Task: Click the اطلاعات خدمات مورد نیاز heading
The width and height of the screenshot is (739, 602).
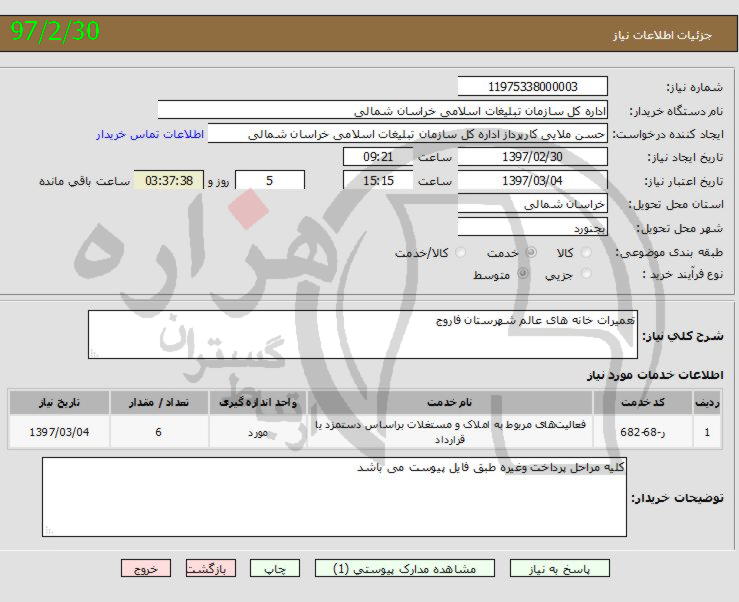Action: 655,375
